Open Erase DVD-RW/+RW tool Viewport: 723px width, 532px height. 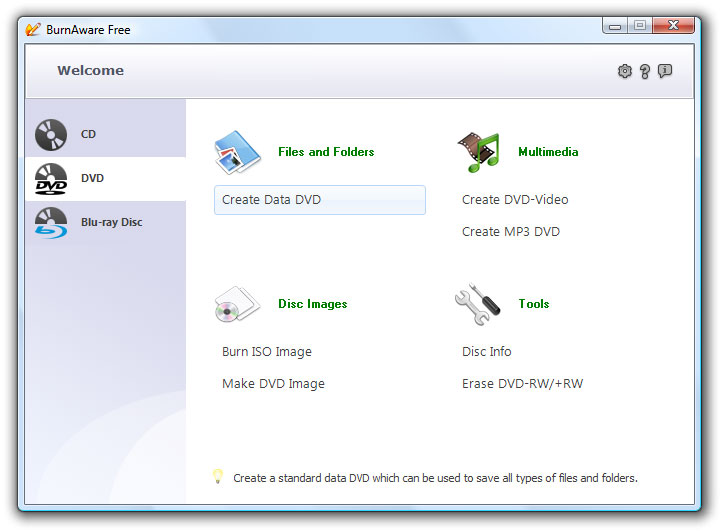point(522,384)
